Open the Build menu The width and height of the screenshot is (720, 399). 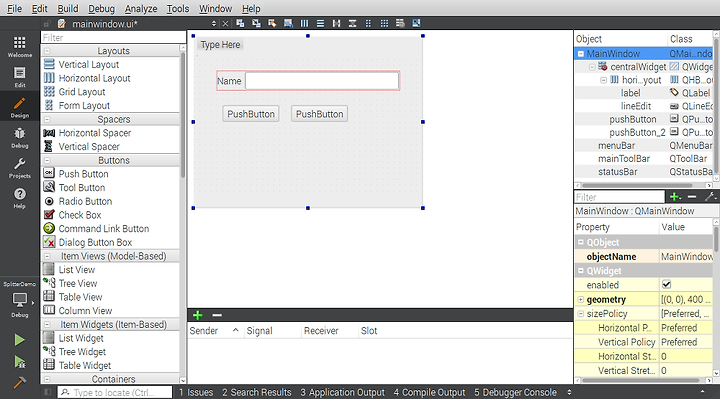[68, 8]
